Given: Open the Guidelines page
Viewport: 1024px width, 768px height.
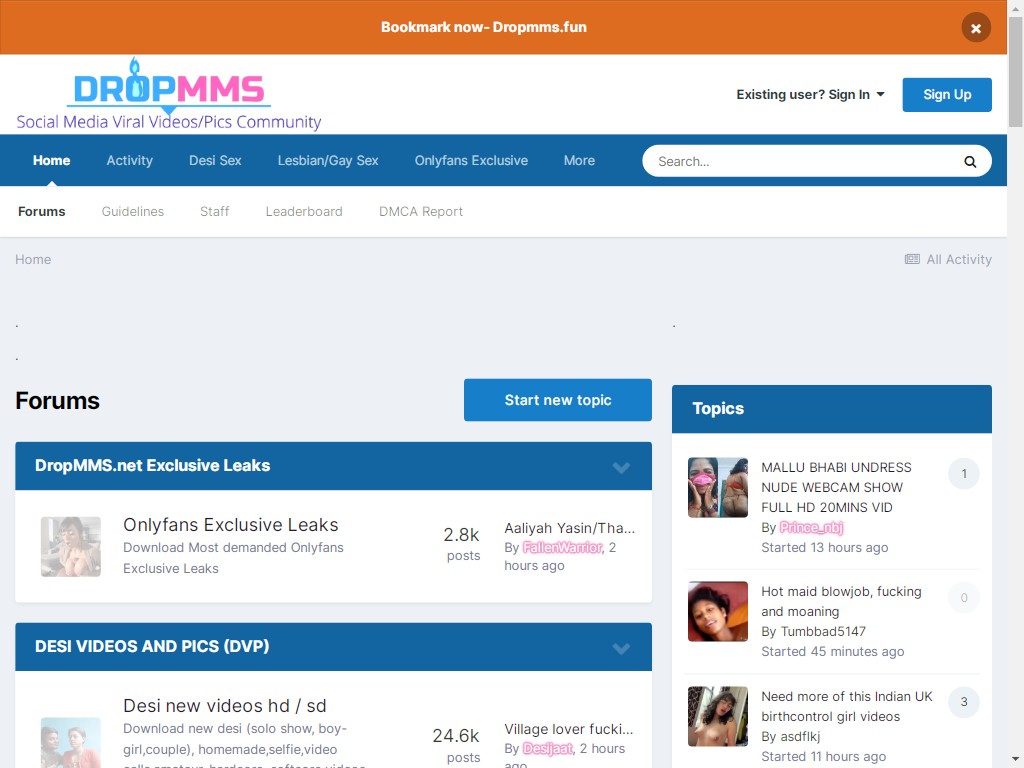Looking at the screenshot, I should tap(133, 212).
